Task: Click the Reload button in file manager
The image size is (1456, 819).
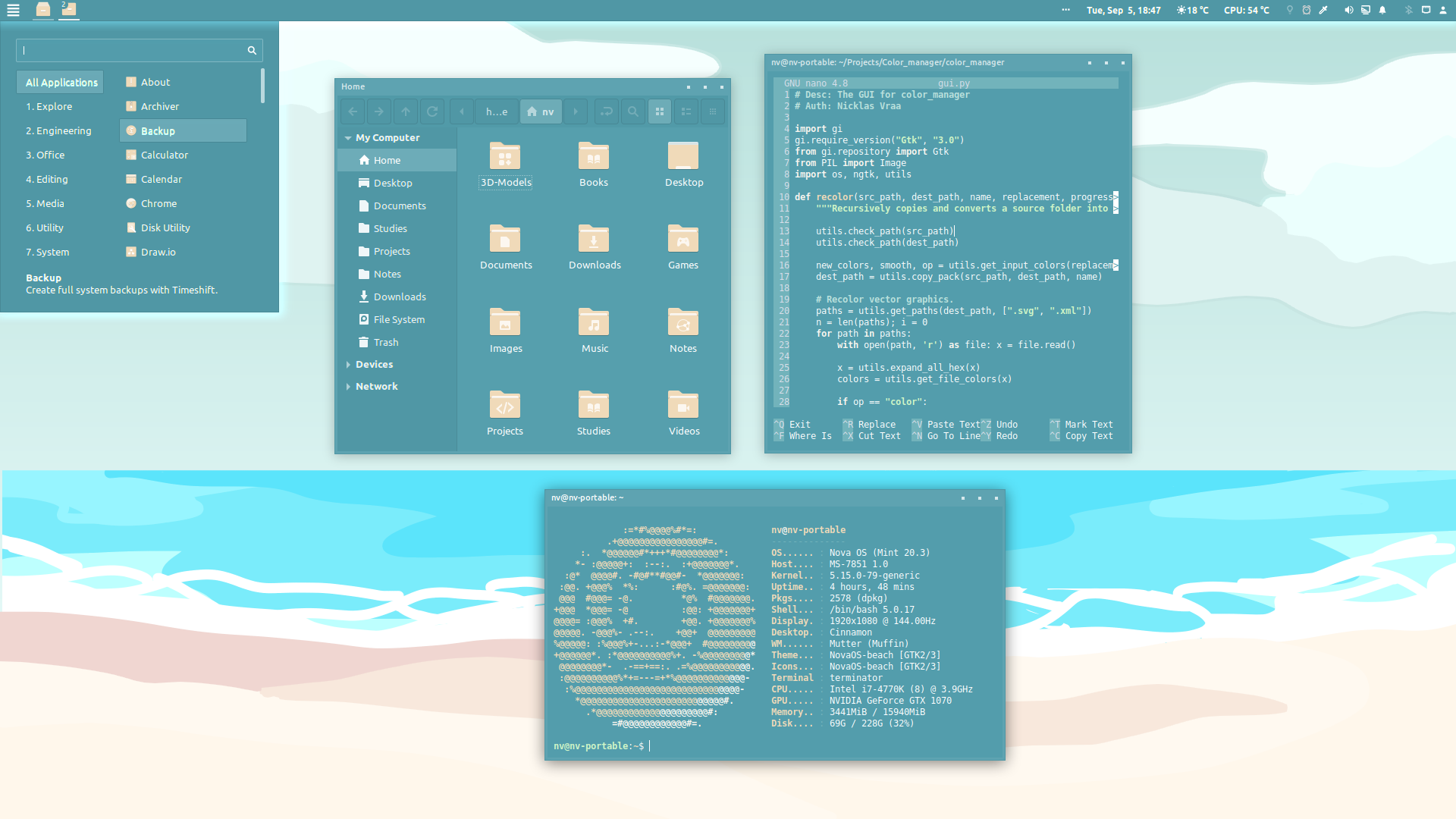Action: click(x=432, y=111)
